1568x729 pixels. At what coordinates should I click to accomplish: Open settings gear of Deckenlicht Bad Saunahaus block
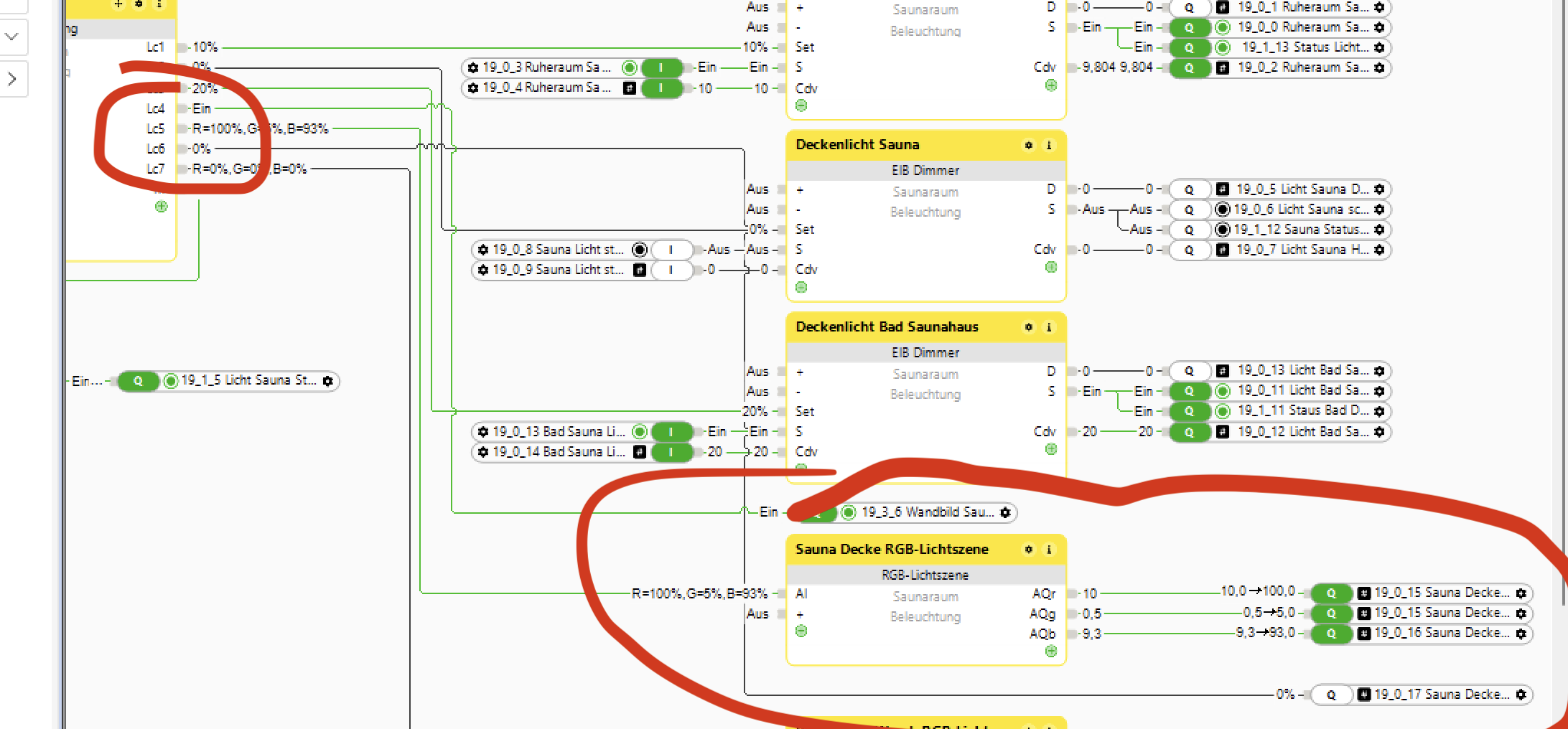1029,327
